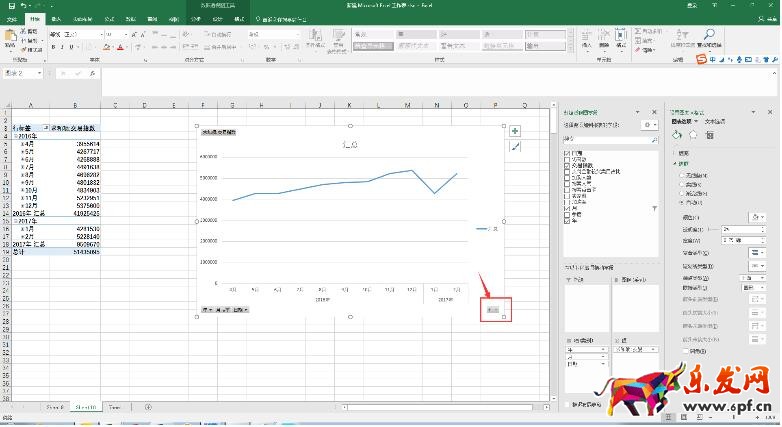Click the Chart Styles paintbrush button
The height and width of the screenshot is (427, 782).
pos(515,147)
